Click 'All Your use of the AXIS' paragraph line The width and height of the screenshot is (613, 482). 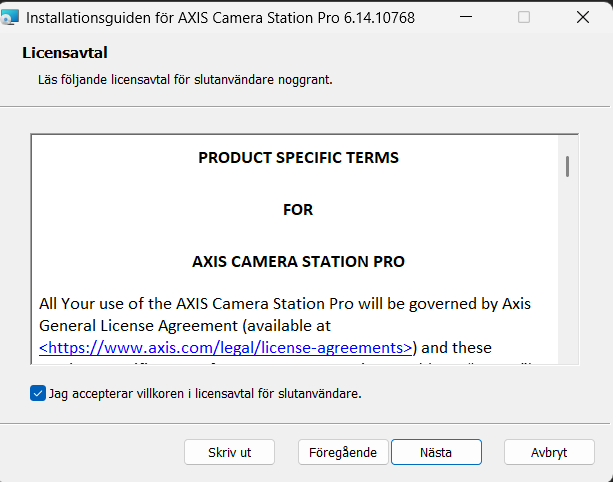tap(285, 304)
